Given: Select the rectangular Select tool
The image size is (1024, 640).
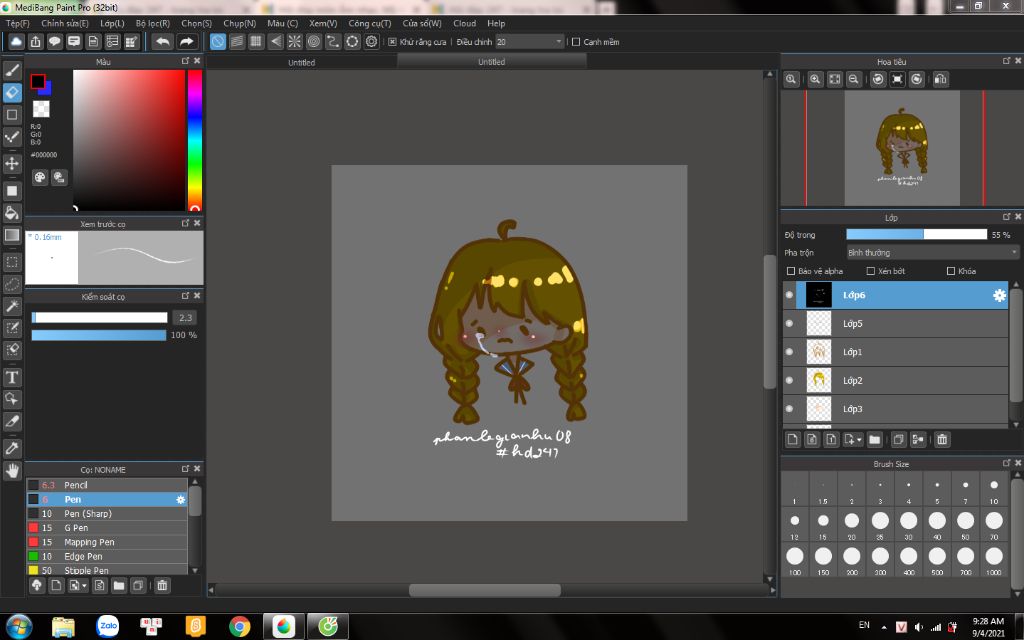Looking at the screenshot, I should coord(12,263).
